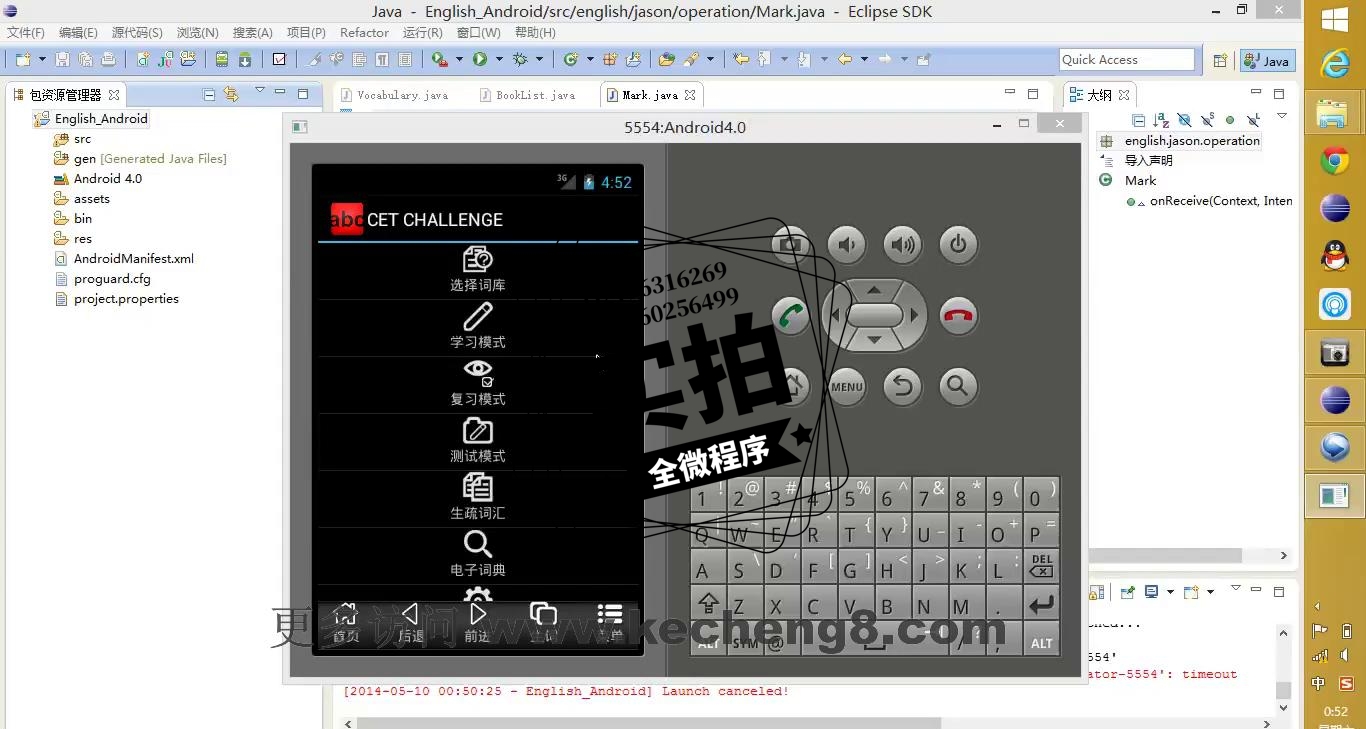Open the Android SDK Manager icon
This screenshot has width=1366, height=729.
(245, 59)
